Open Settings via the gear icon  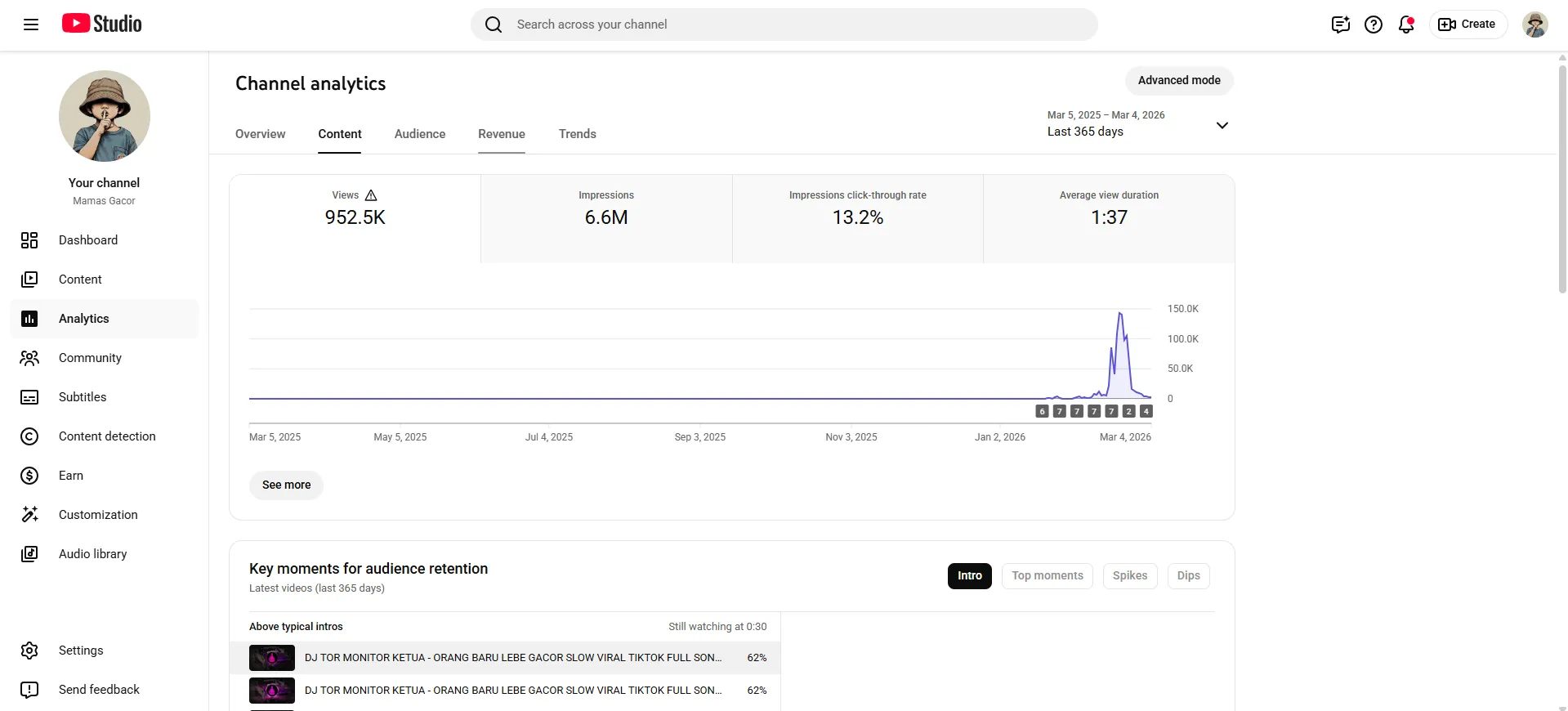pos(29,651)
